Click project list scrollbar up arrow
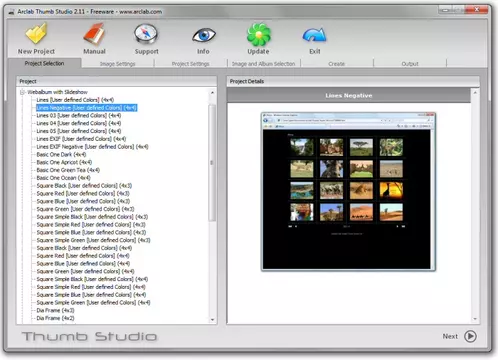Image resolution: width=498 pixels, height=360 pixels. 212,92
